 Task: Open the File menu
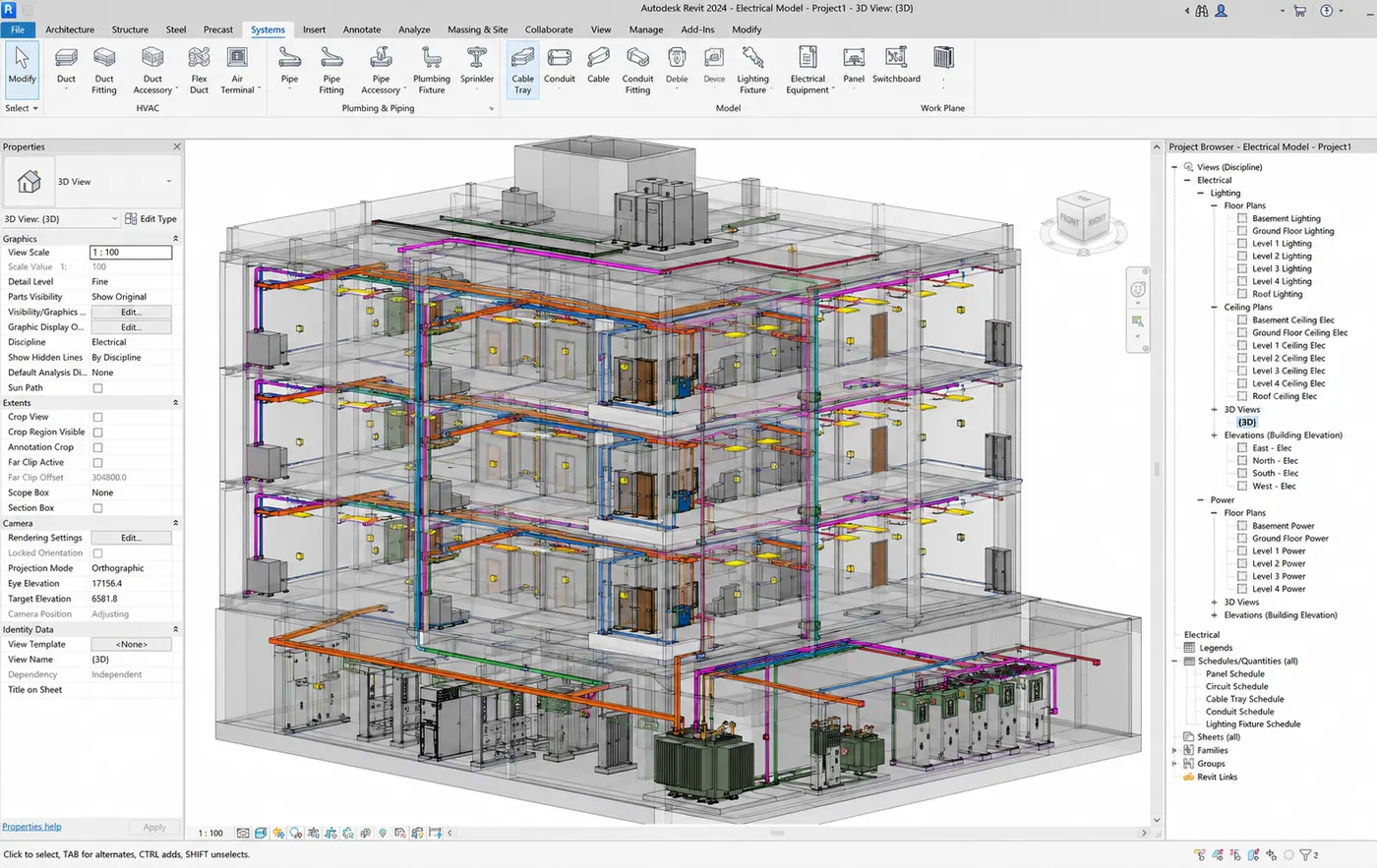point(18,29)
